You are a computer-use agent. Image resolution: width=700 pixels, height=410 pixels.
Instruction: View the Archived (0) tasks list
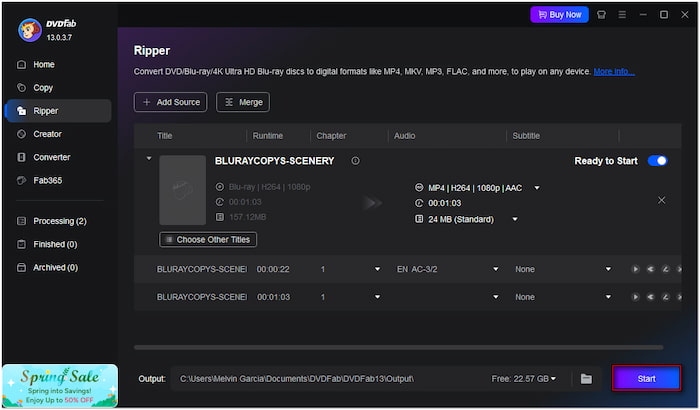point(55,268)
